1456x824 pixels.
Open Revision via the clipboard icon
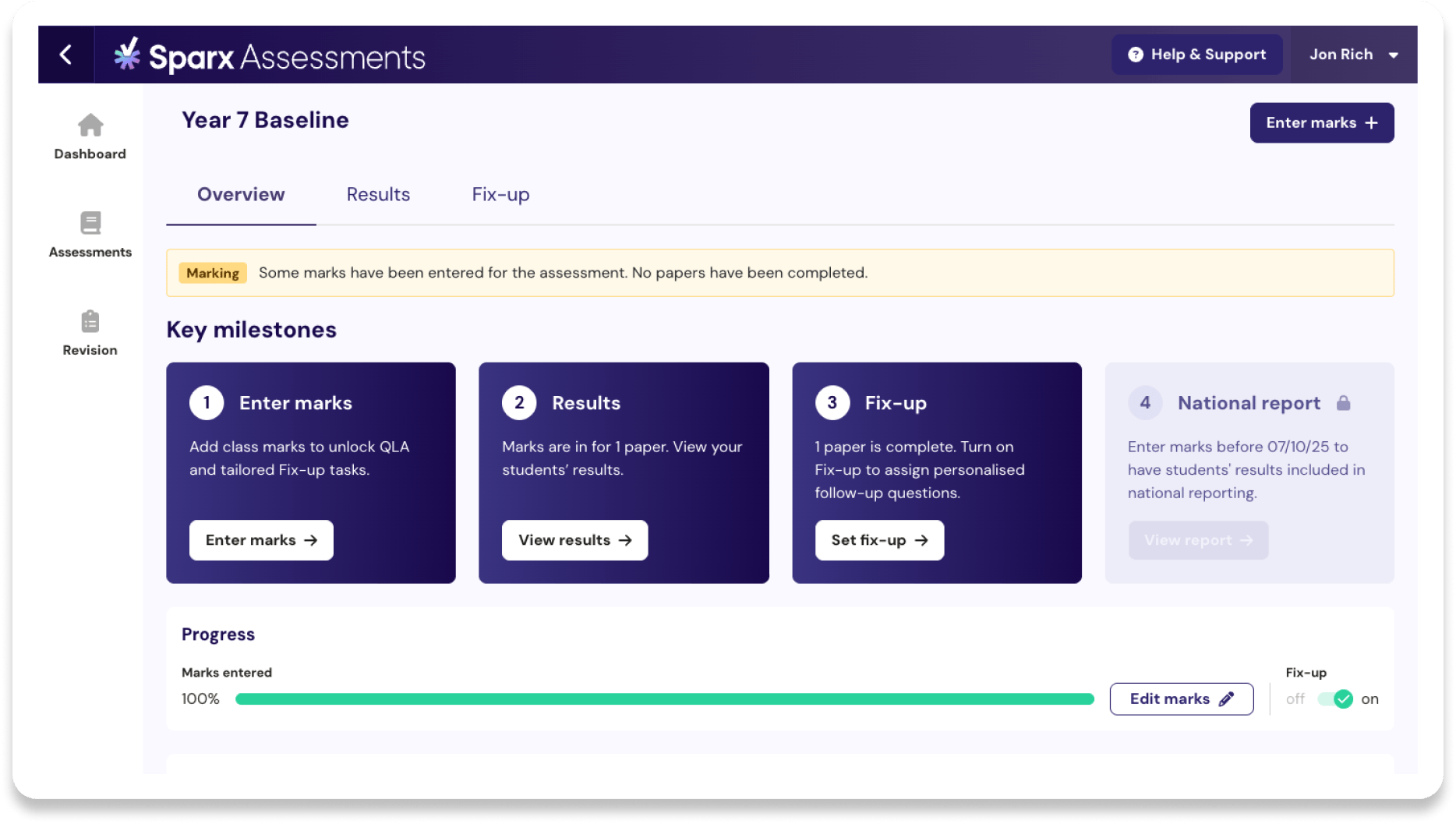90,321
